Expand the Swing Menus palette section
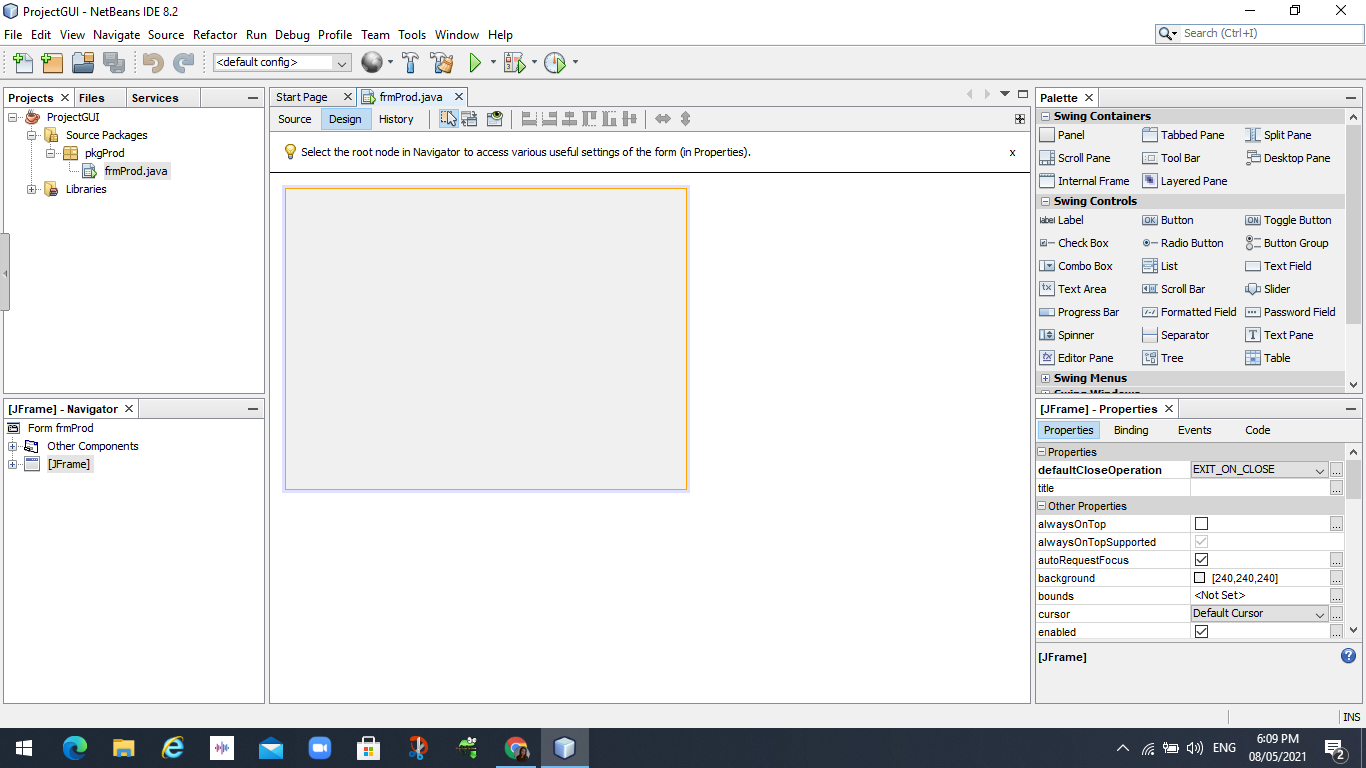Screen dimensions: 1366x768 pyautogui.click(x=1045, y=379)
